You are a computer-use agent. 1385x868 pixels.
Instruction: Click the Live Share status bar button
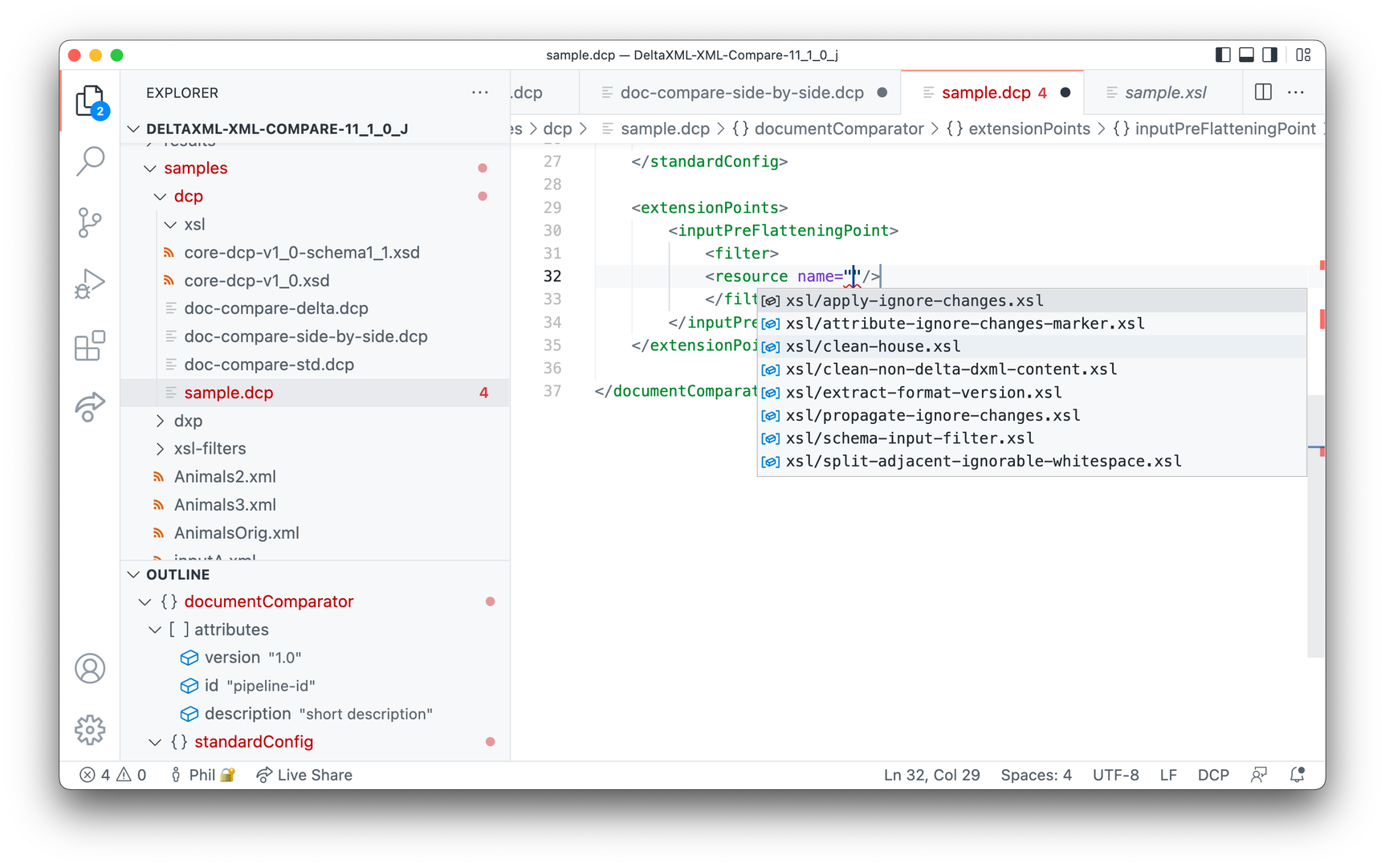coord(303,774)
